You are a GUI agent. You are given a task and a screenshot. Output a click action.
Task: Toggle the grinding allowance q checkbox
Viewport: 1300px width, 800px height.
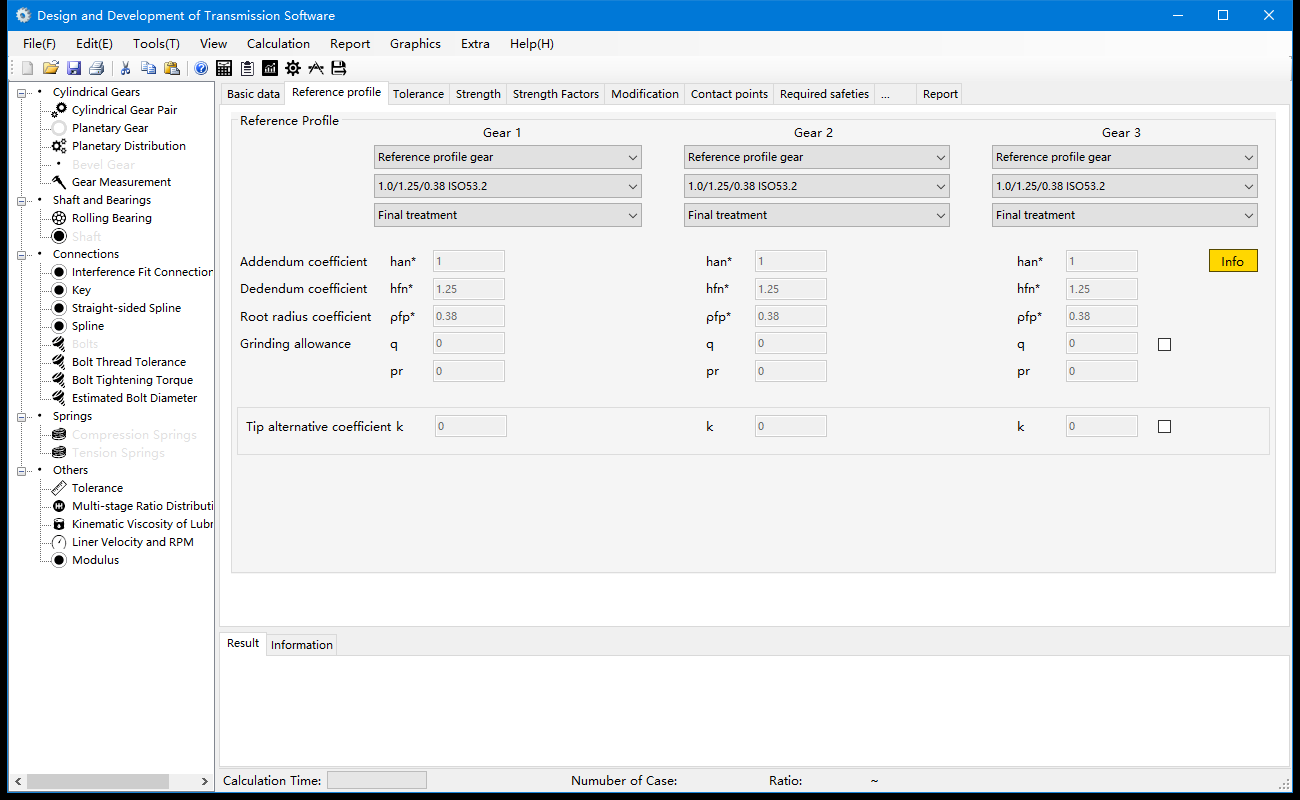click(1164, 344)
